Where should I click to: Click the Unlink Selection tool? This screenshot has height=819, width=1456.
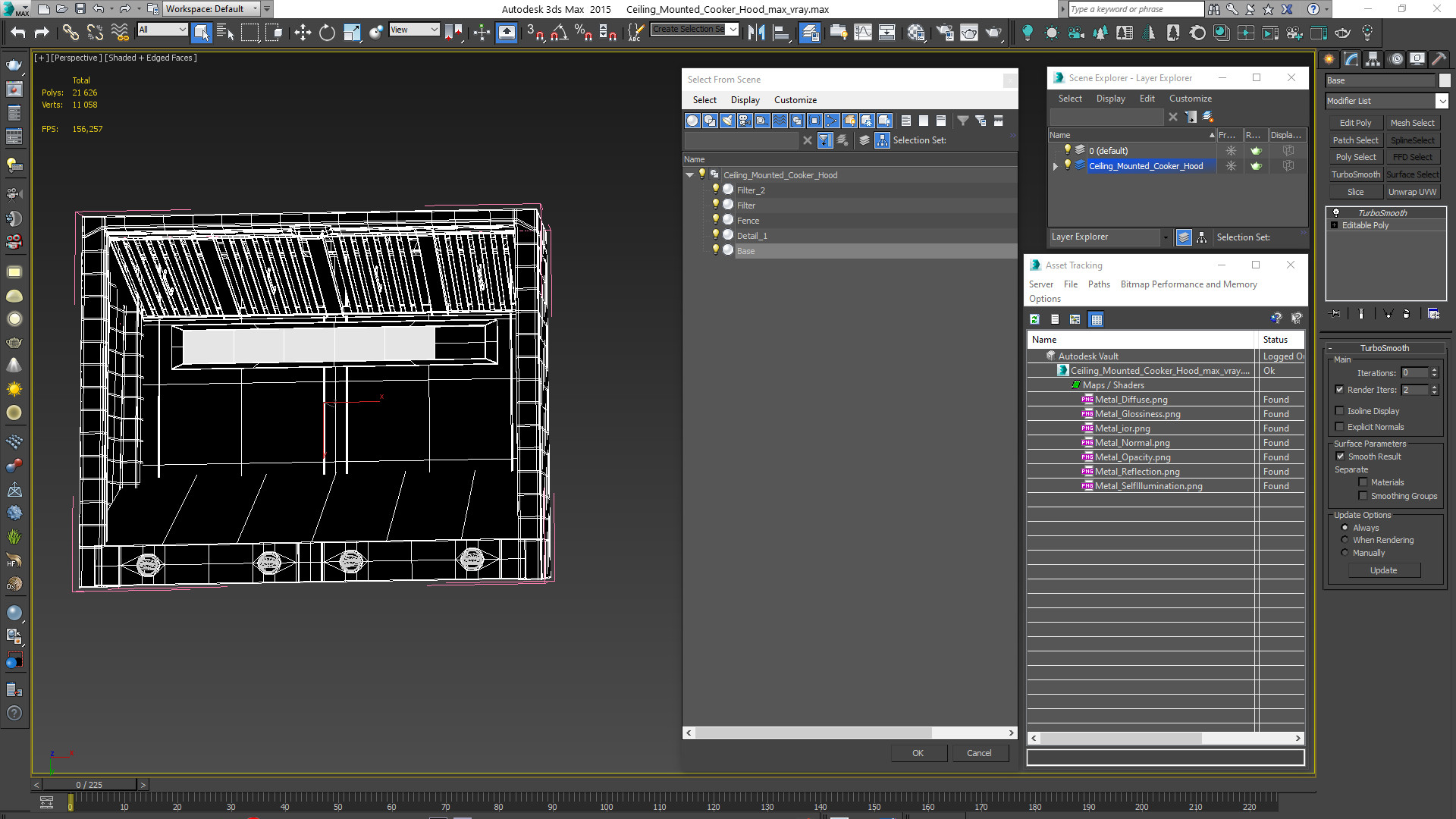coord(95,32)
